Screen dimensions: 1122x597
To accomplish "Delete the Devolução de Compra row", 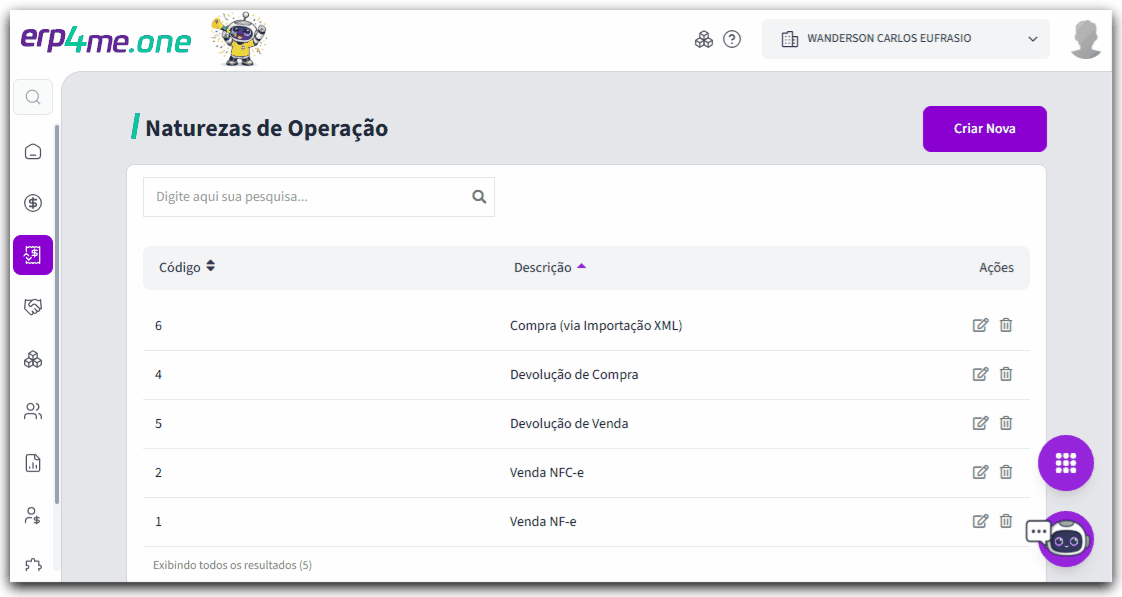I will pyautogui.click(x=1006, y=374).
